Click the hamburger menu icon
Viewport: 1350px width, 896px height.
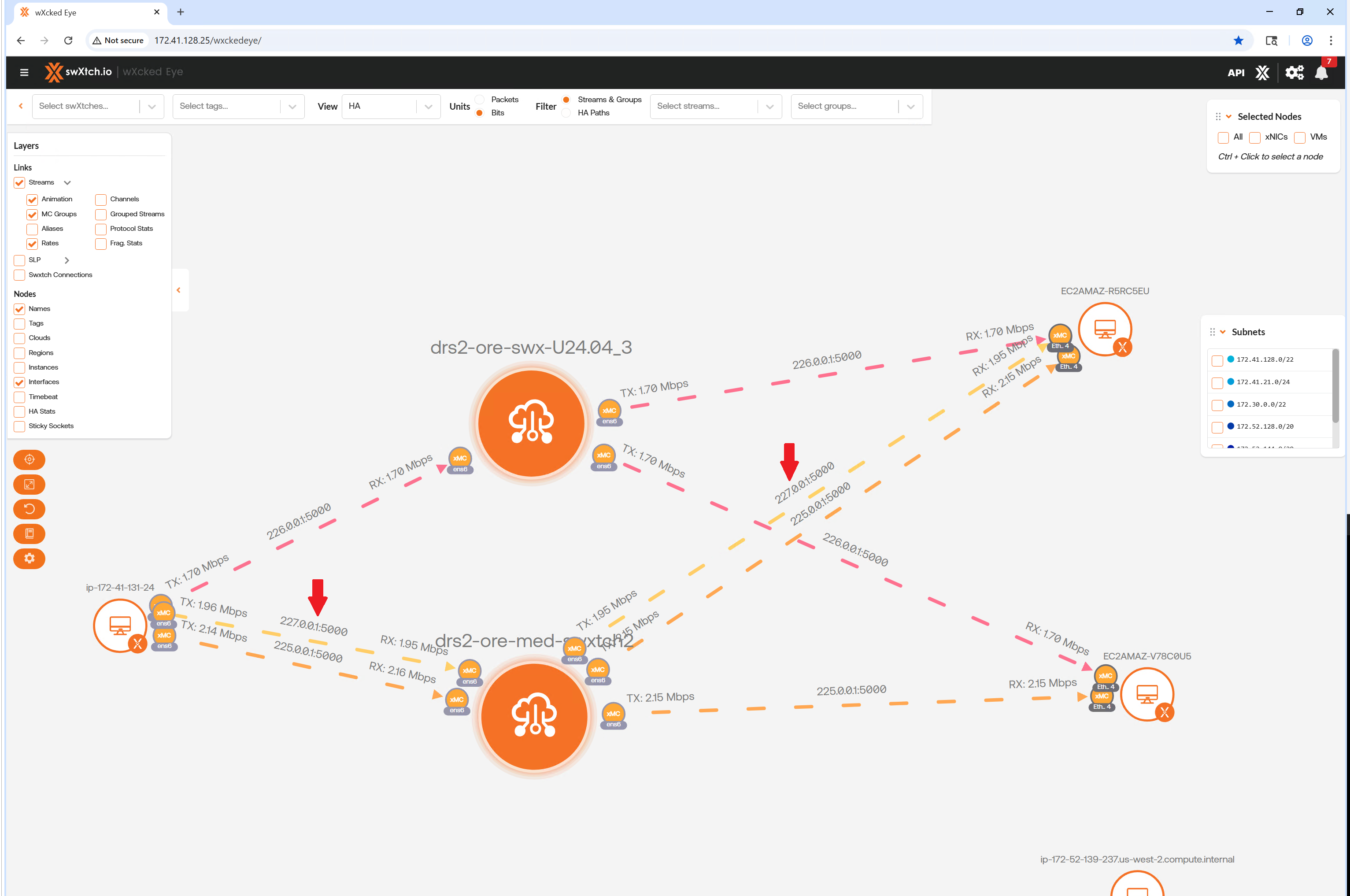coord(24,72)
